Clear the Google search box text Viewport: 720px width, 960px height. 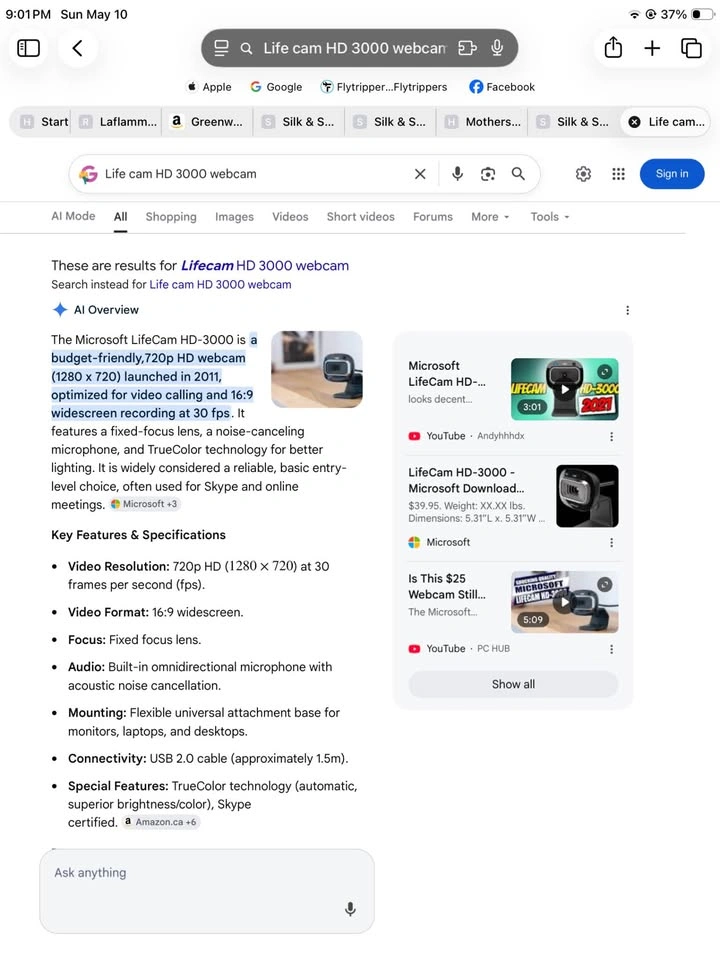point(420,174)
